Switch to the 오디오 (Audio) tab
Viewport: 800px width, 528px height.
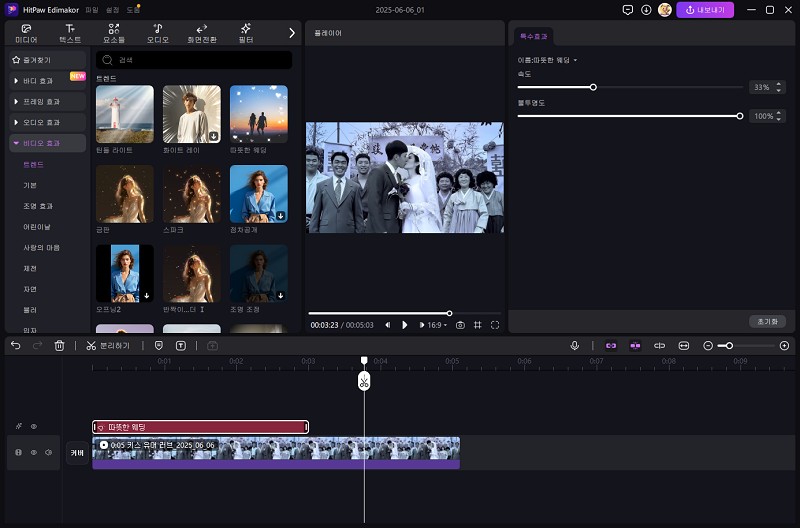[158, 33]
